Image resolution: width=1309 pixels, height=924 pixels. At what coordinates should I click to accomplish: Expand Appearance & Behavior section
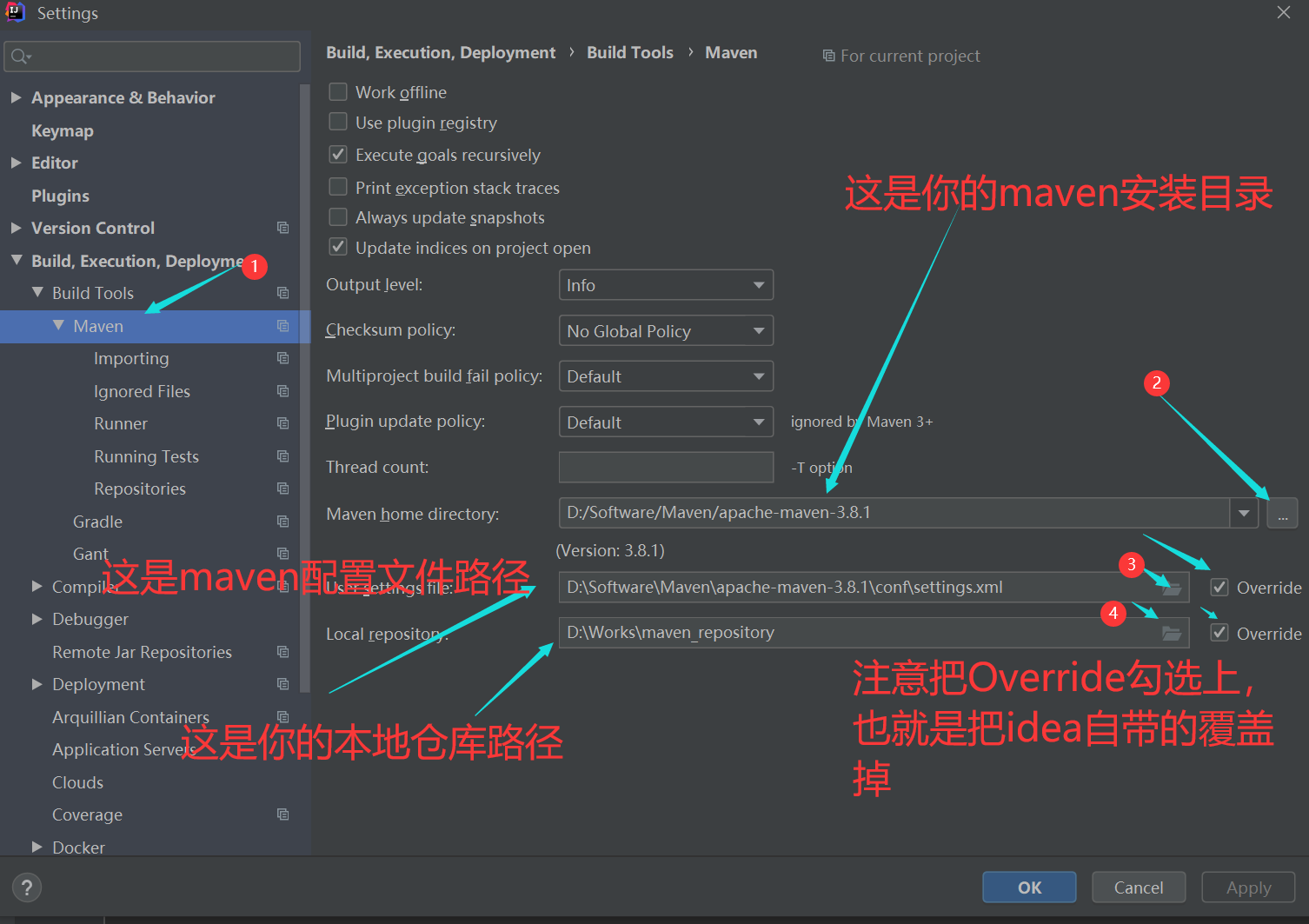pyautogui.click(x=16, y=97)
